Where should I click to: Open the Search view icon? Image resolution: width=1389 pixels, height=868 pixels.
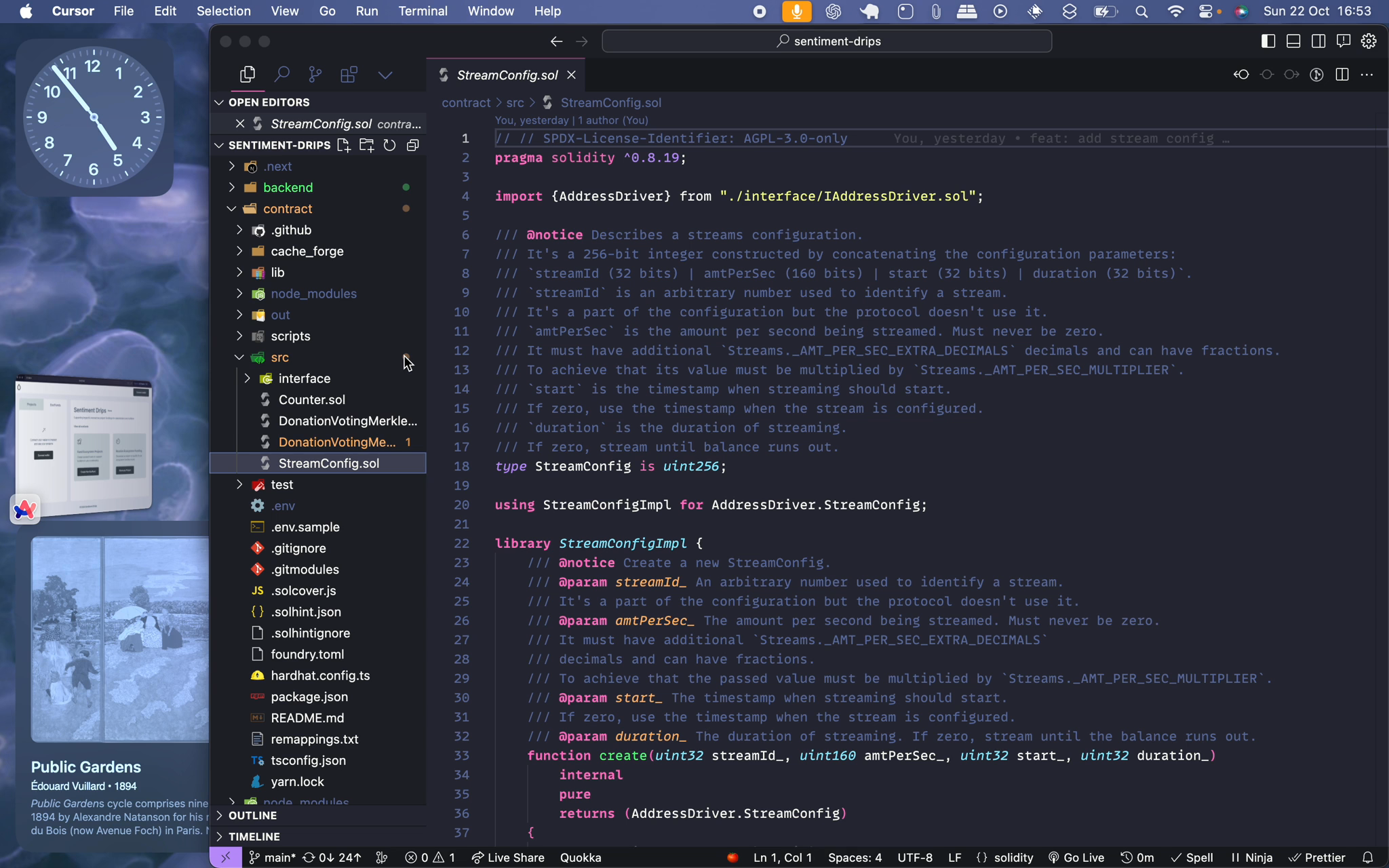click(x=281, y=75)
